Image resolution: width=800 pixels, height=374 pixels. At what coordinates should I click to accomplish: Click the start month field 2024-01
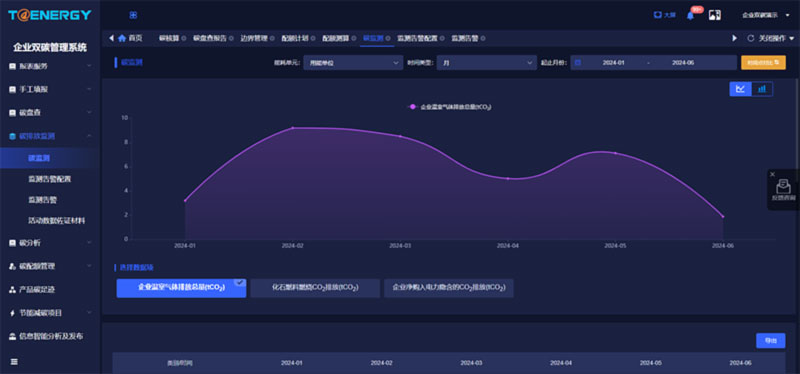pos(613,63)
